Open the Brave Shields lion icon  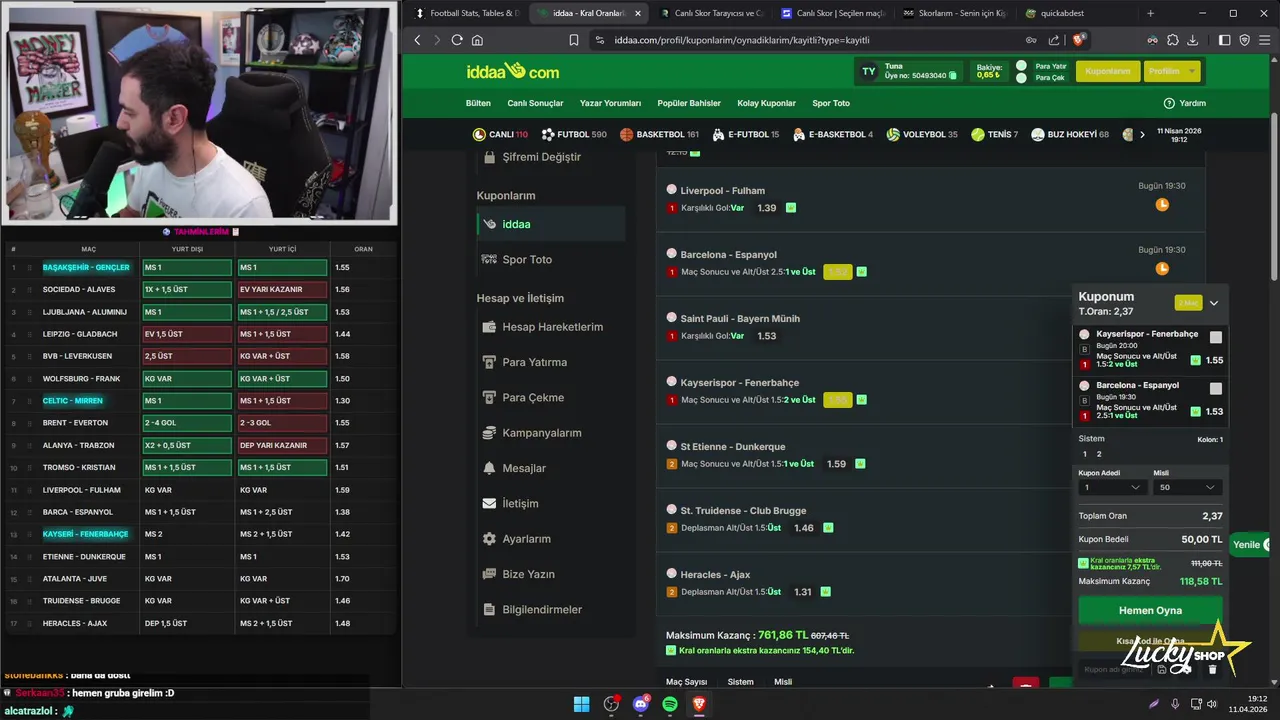(x=1078, y=40)
